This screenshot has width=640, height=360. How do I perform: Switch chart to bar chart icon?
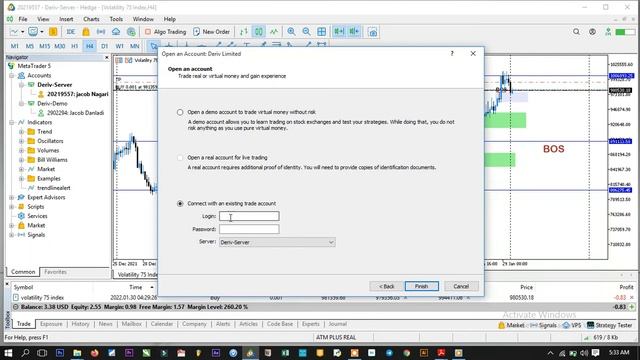point(244,31)
